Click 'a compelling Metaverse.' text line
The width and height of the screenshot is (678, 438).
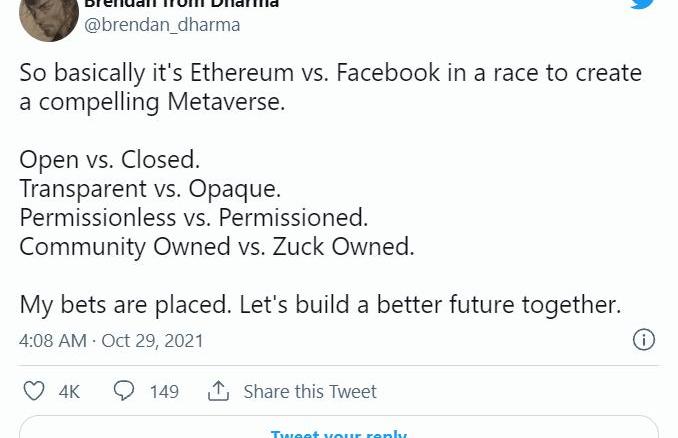pos(152,102)
